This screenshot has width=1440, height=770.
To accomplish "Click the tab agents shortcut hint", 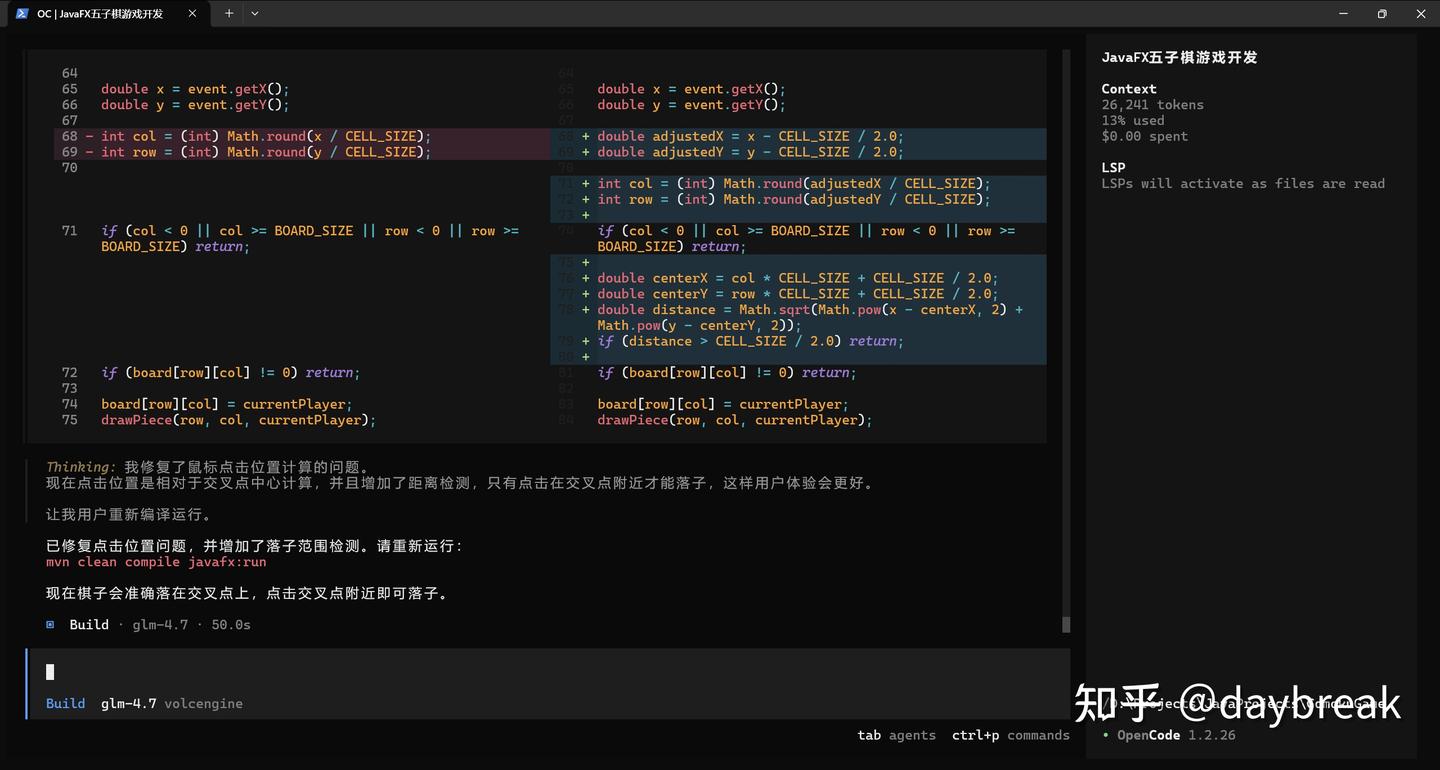I will [x=896, y=735].
